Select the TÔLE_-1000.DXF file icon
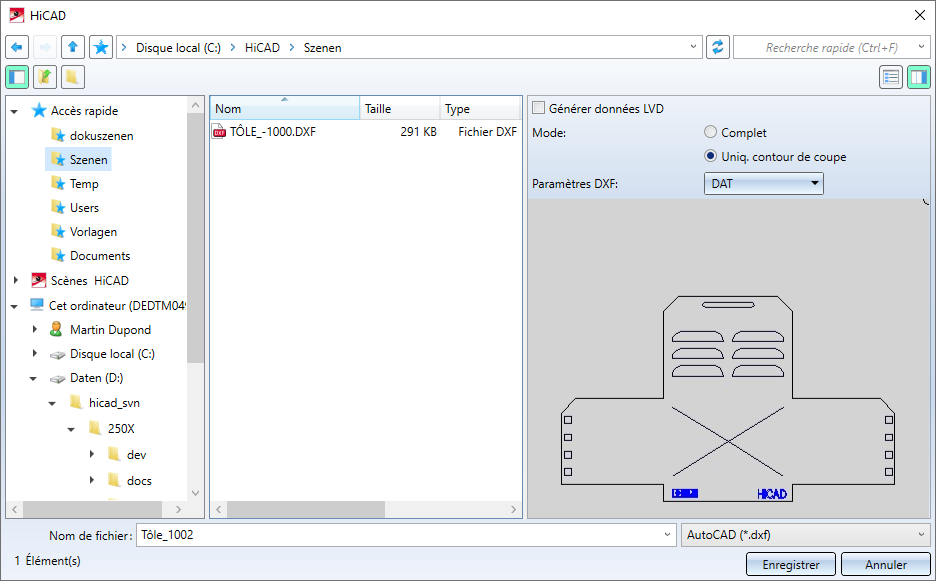This screenshot has width=936, height=581. (x=219, y=132)
